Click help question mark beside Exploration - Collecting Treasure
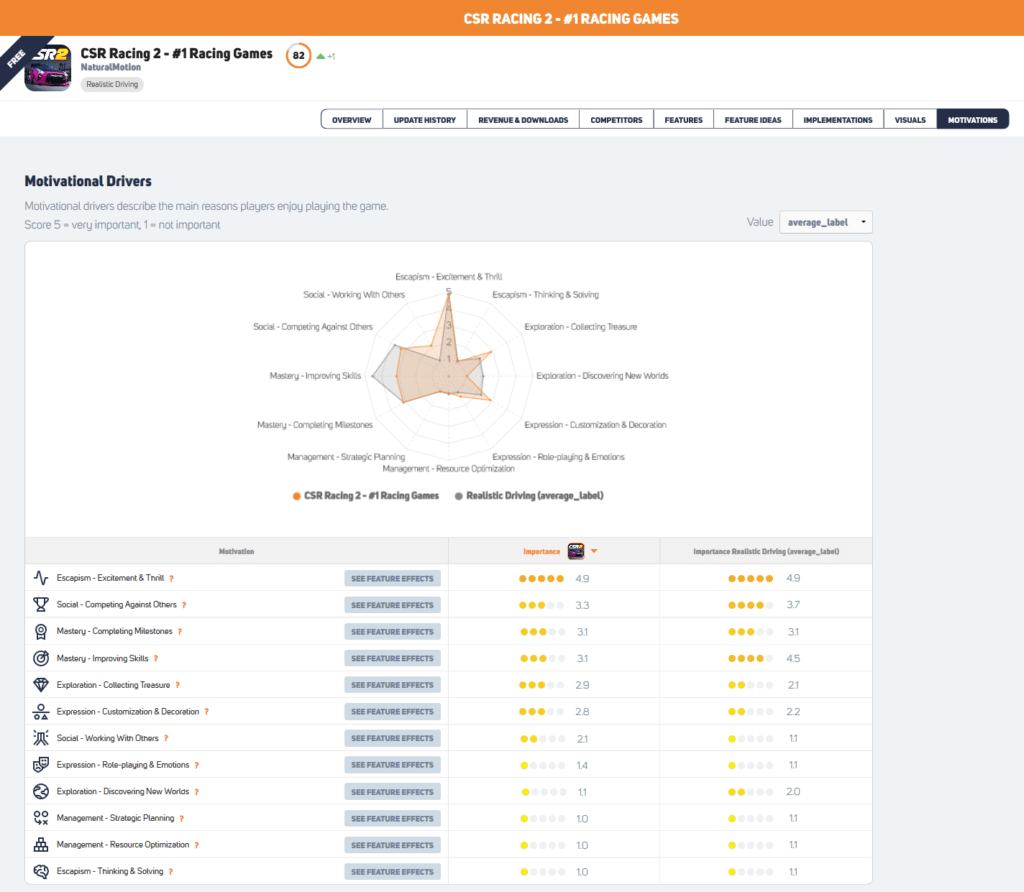This screenshot has height=892, width=1024. 178,686
